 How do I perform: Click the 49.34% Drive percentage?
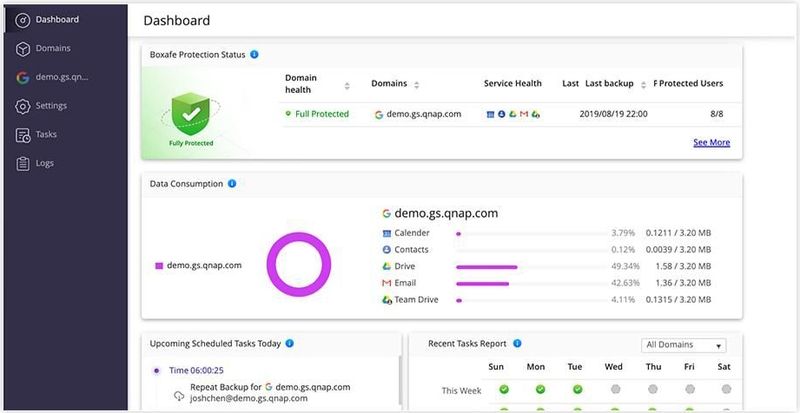pyautogui.click(x=625, y=266)
